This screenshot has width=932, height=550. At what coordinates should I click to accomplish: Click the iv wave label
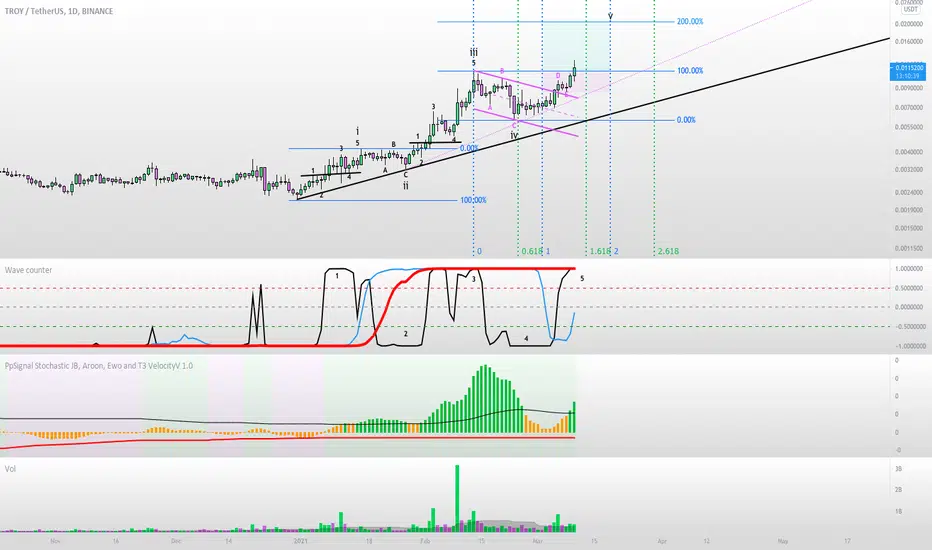(x=514, y=136)
